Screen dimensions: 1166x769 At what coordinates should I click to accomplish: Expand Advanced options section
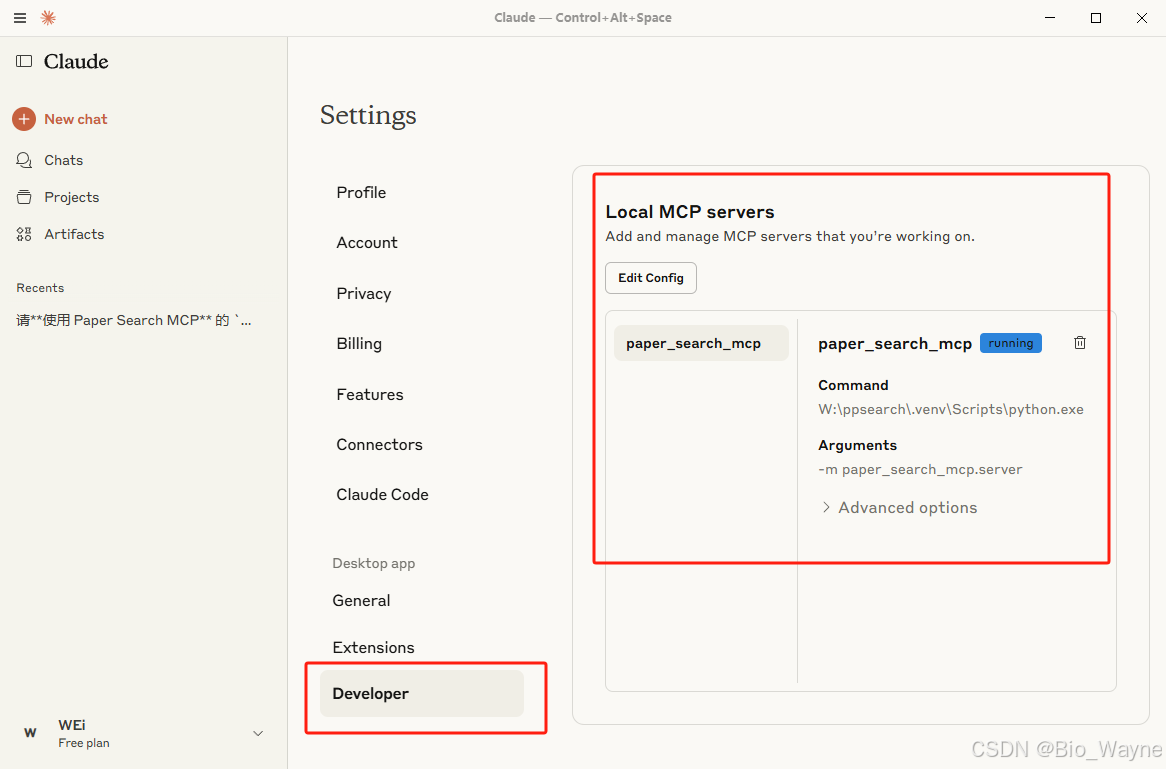coord(899,507)
